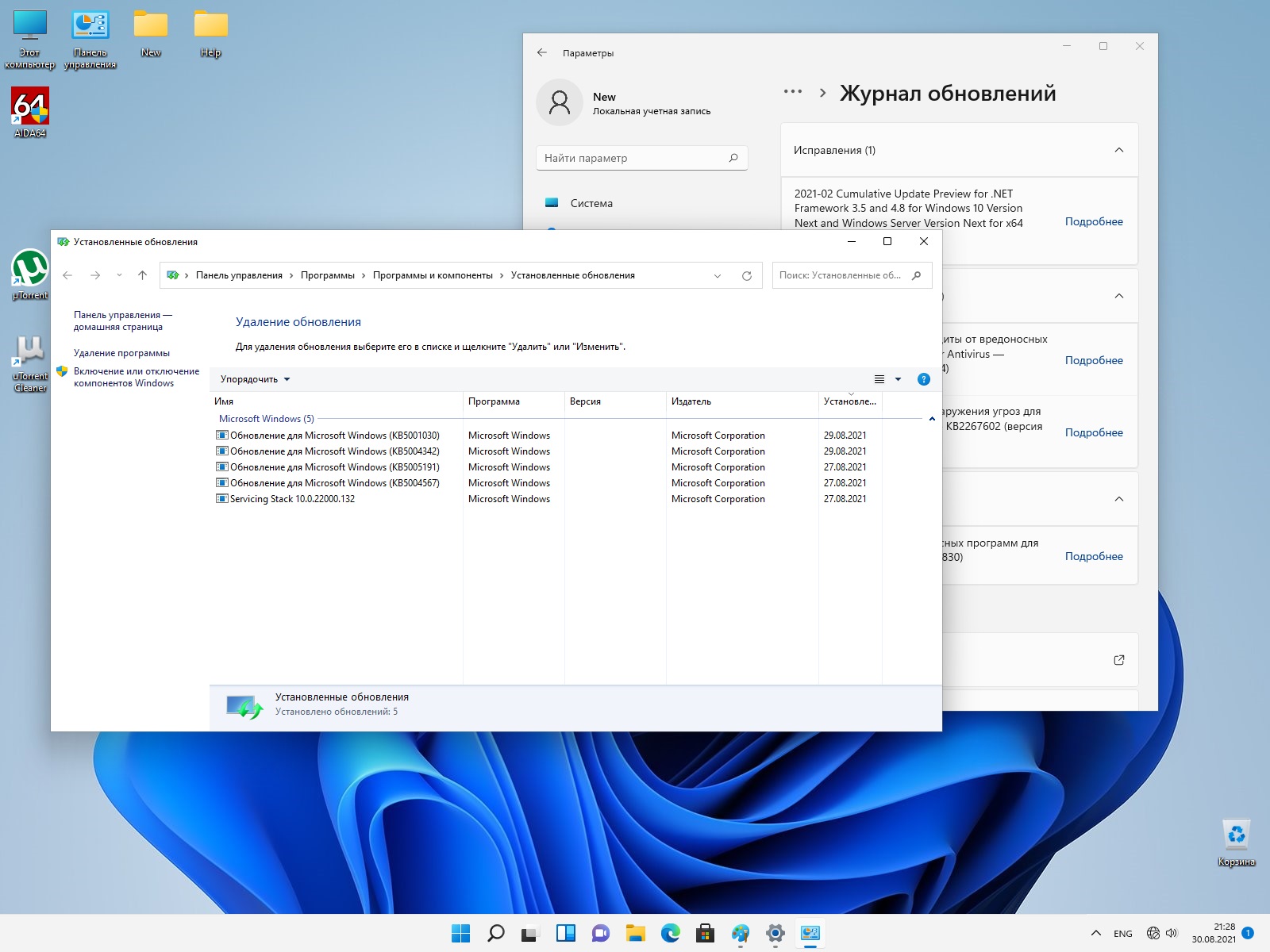Go back in Installed Updates window
The height and width of the screenshot is (952, 1270).
click(67, 275)
